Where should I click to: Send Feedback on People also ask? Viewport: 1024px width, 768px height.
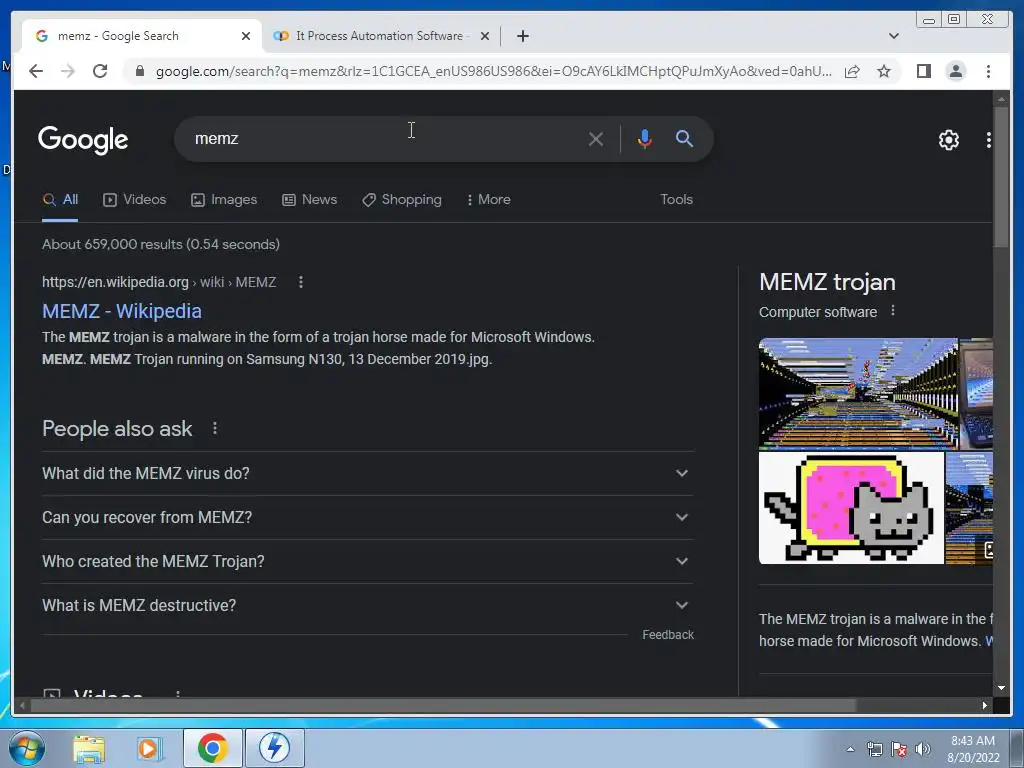point(667,635)
